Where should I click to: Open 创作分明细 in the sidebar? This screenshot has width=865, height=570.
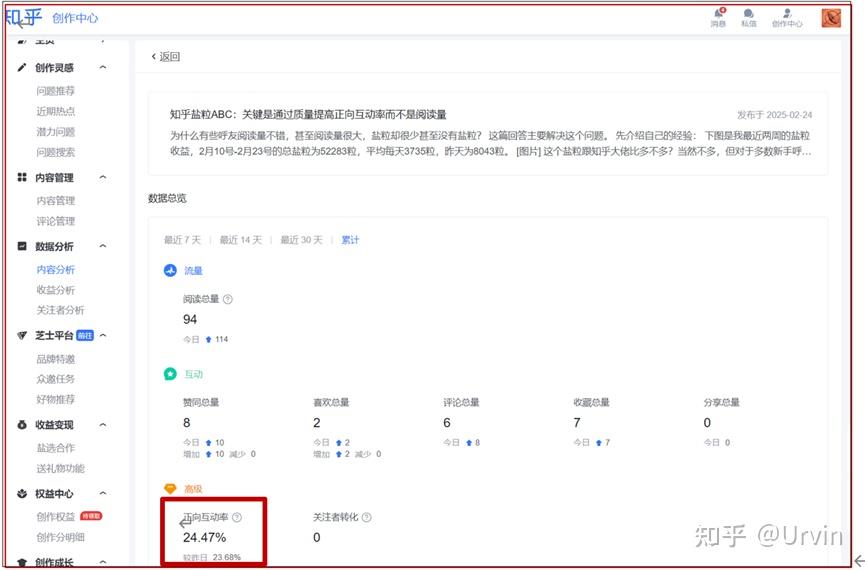[61, 537]
